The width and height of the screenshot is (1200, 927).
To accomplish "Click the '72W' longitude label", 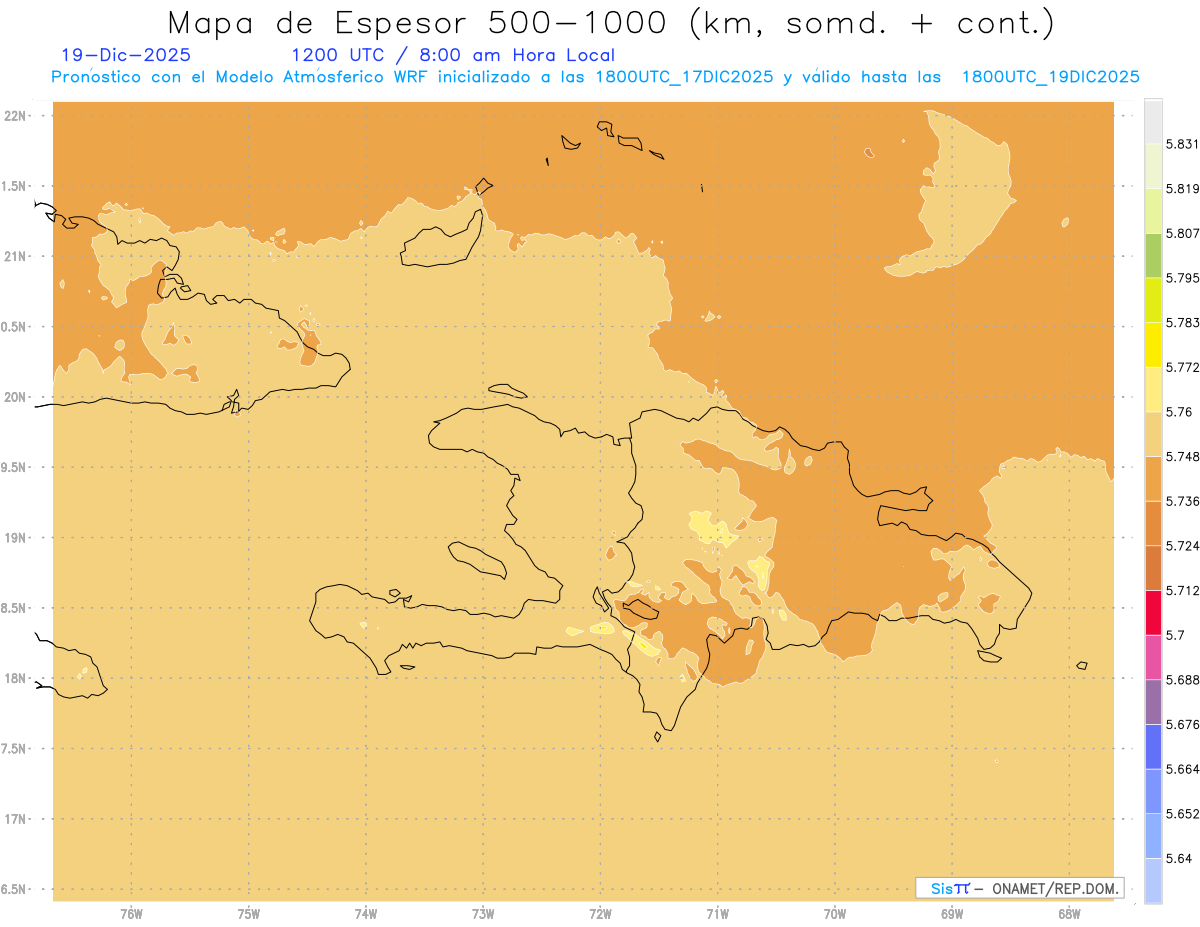I will (x=601, y=914).
